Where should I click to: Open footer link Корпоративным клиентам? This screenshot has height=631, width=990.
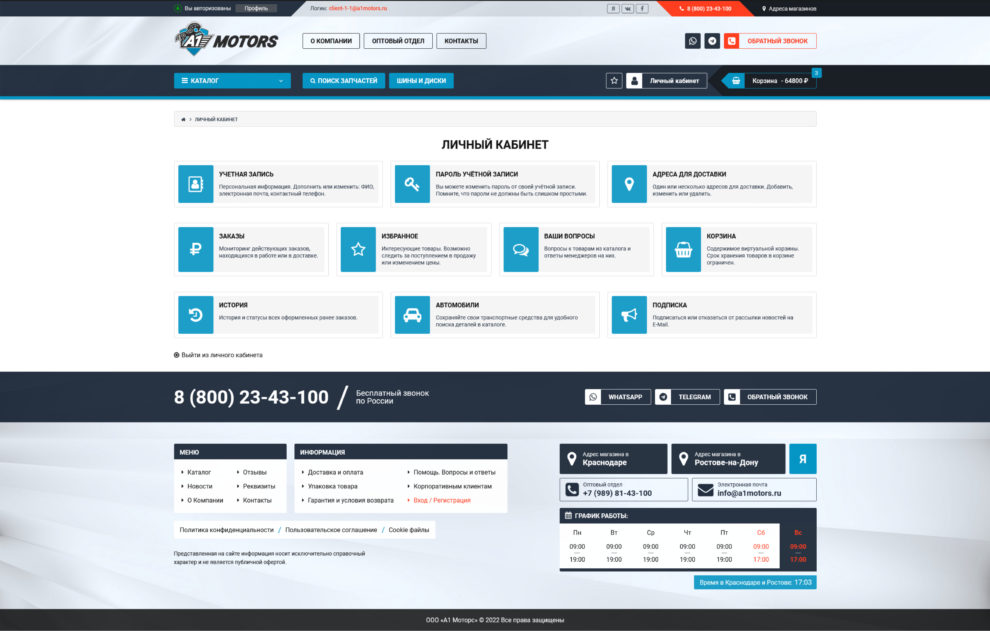(452, 486)
